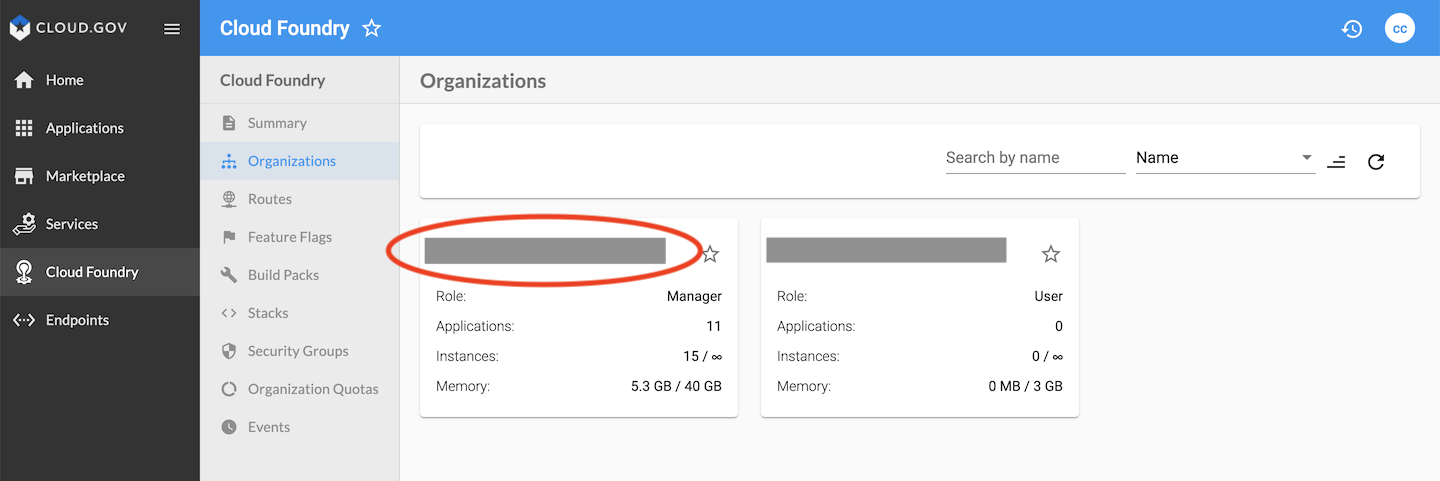Focus the Search by name field
This screenshot has height=481, width=1440.
pos(1036,158)
